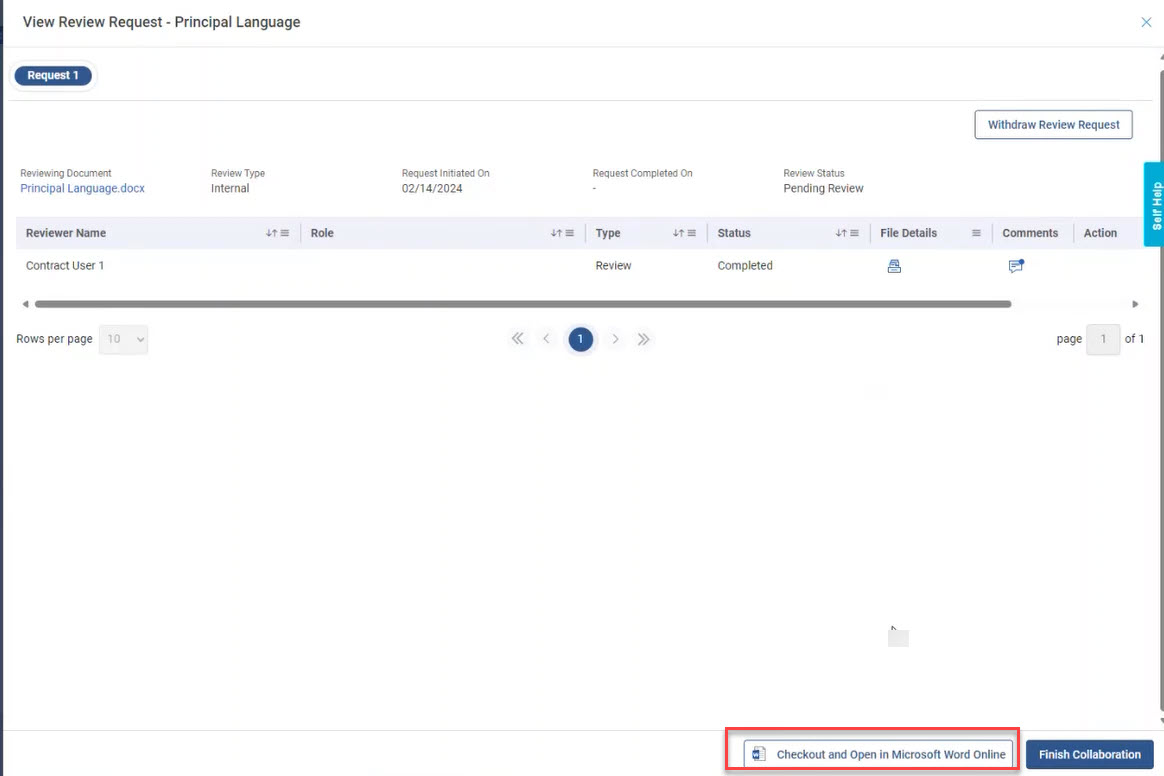The width and height of the screenshot is (1164, 776).
Task: Open Principal Language.docx document link
Action: [83, 189]
